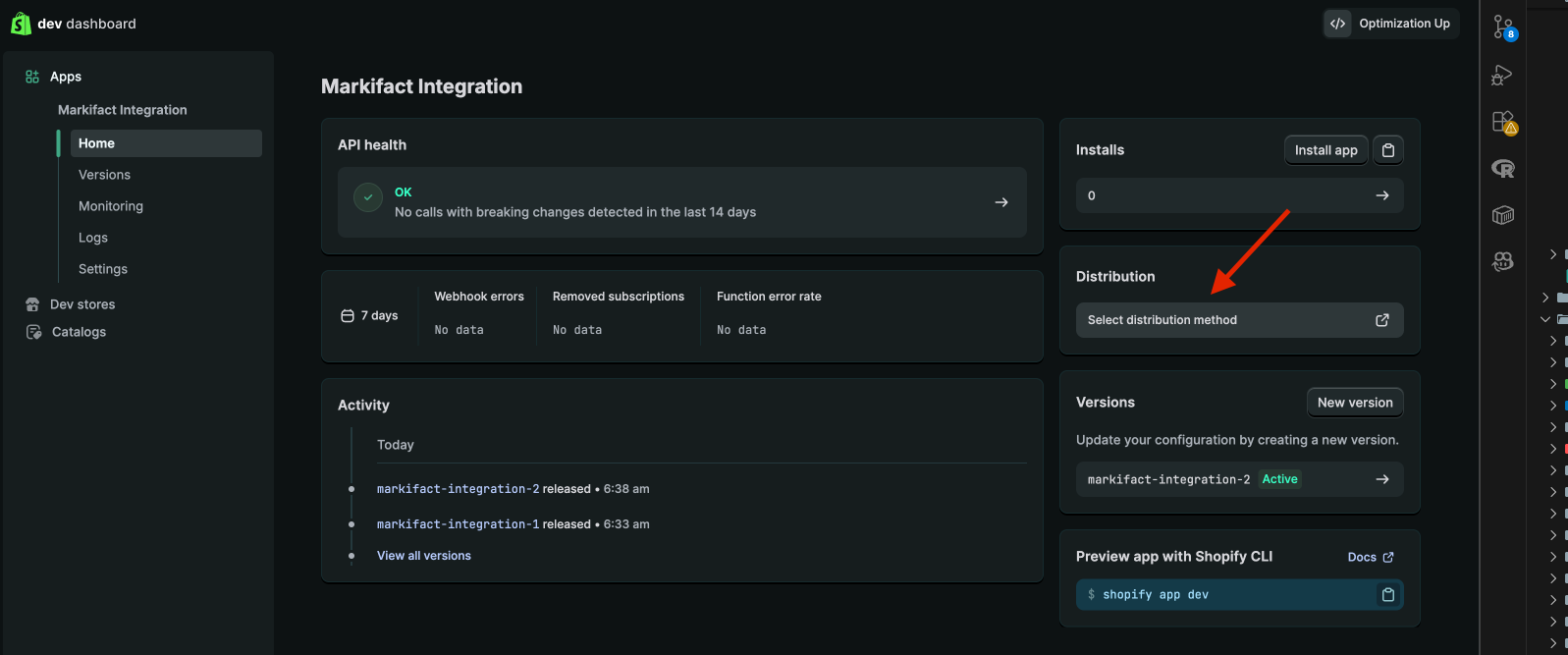Open Source Control panel in activity bar

tap(1502, 27)
